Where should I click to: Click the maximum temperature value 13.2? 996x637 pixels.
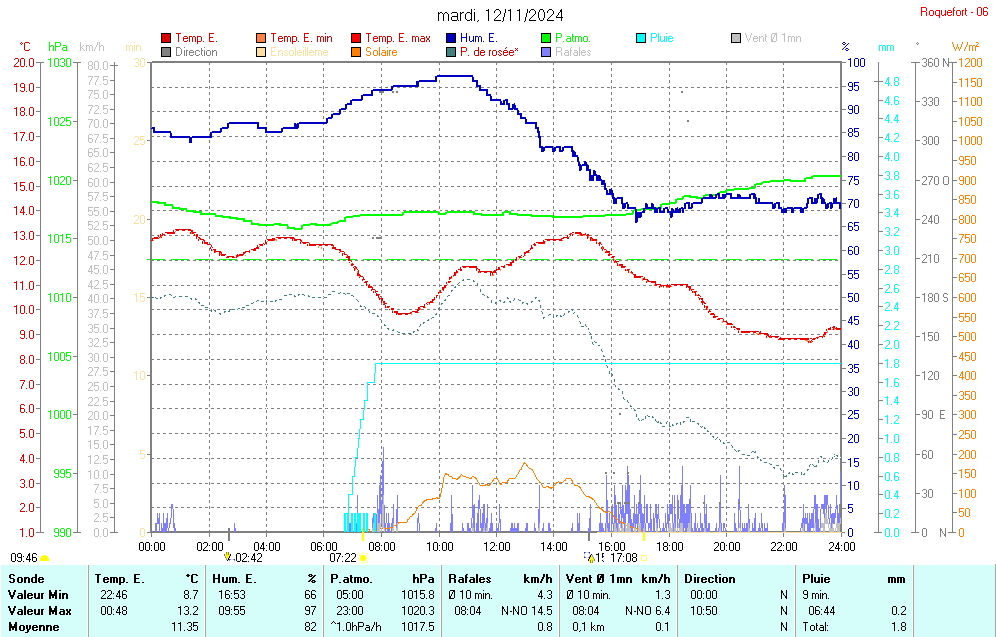(x=189, y=611)
